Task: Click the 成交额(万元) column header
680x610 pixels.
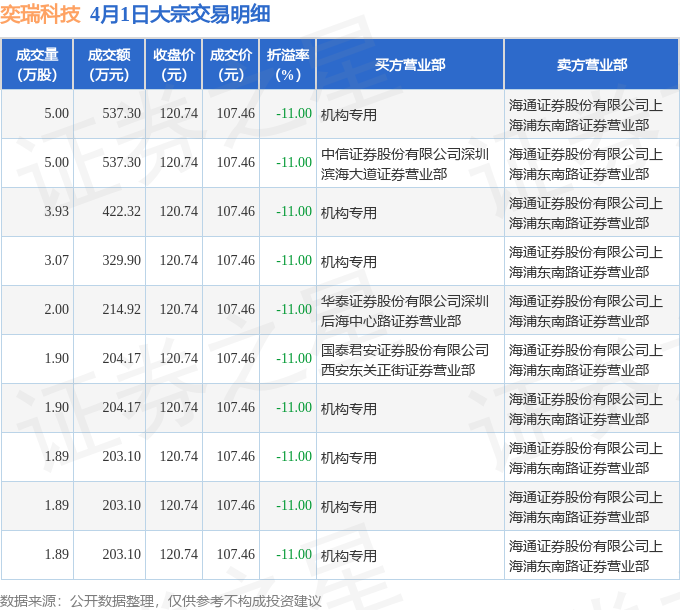Action: 109,65
